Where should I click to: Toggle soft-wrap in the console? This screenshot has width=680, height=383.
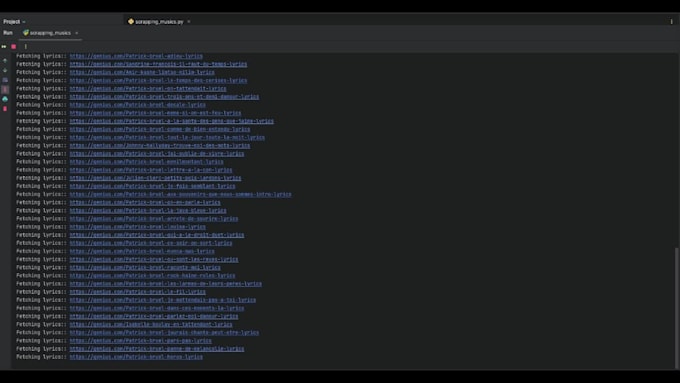coord(5,80)
